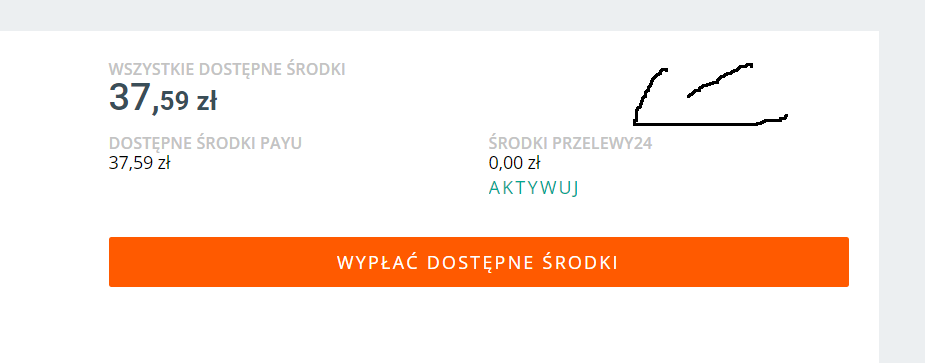Click the long horizontal line of the drawn arrow

(710, 121)
